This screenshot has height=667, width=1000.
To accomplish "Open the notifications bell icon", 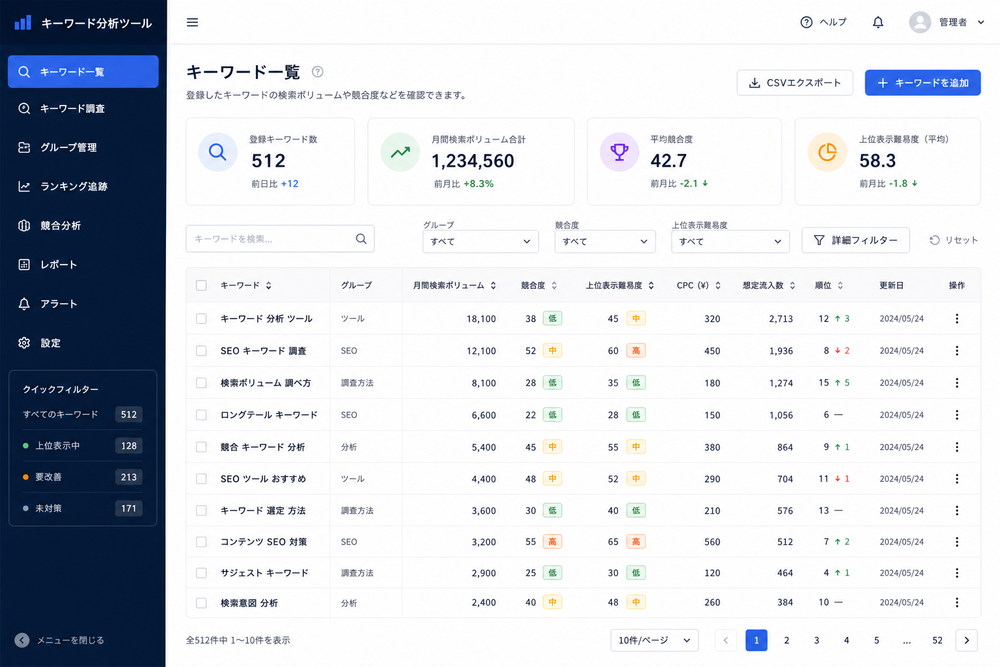I will (x=878, y=22).
